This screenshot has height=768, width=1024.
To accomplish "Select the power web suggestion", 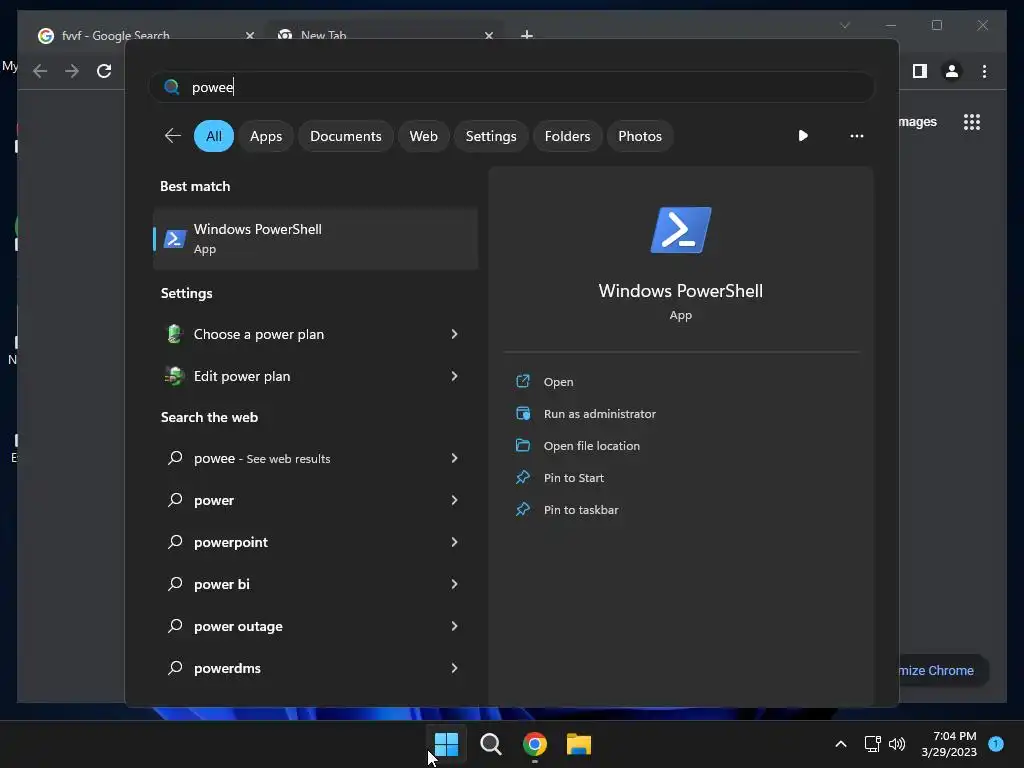I will [x=315, y=500].
